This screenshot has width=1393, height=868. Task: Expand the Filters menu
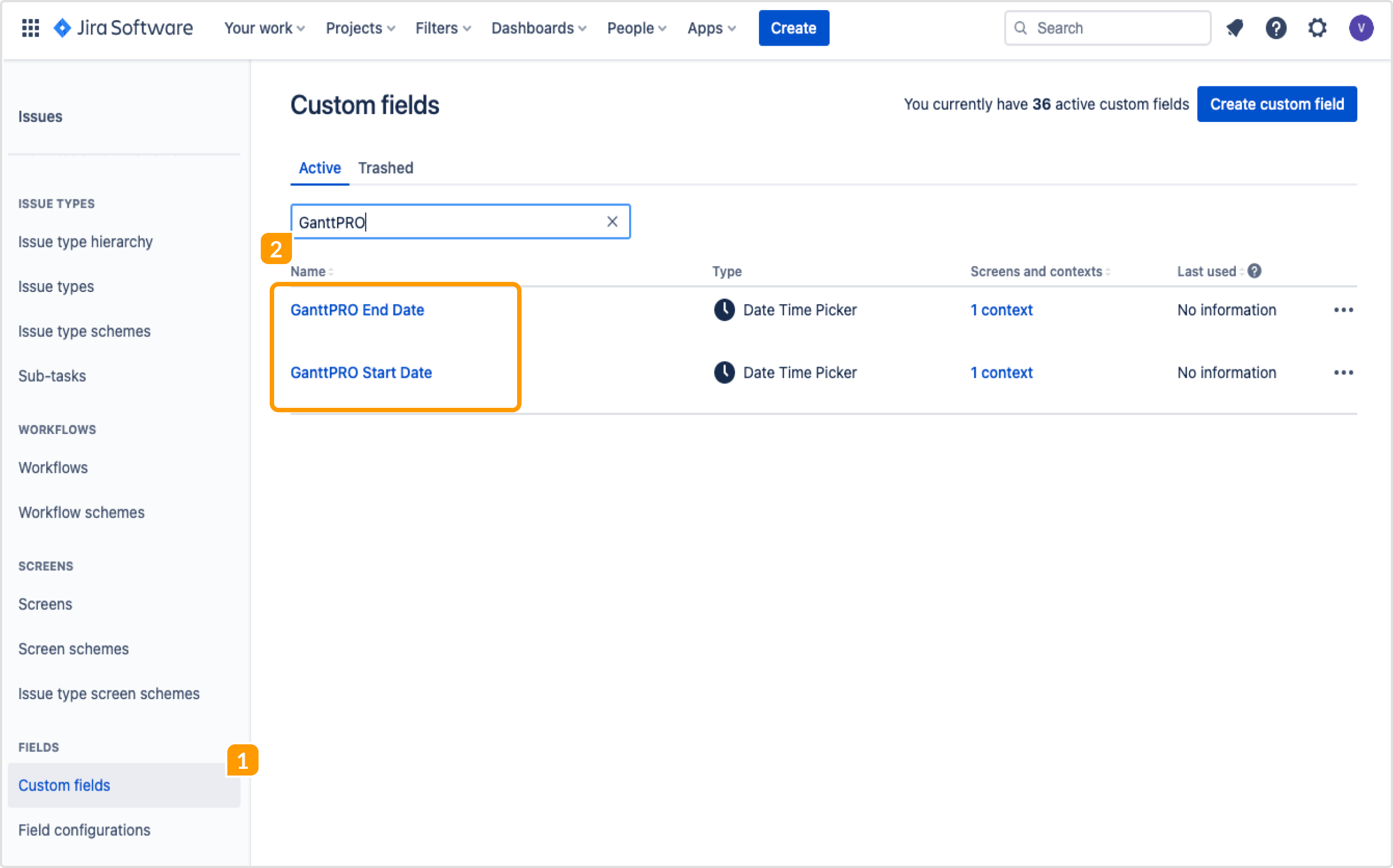443,27
